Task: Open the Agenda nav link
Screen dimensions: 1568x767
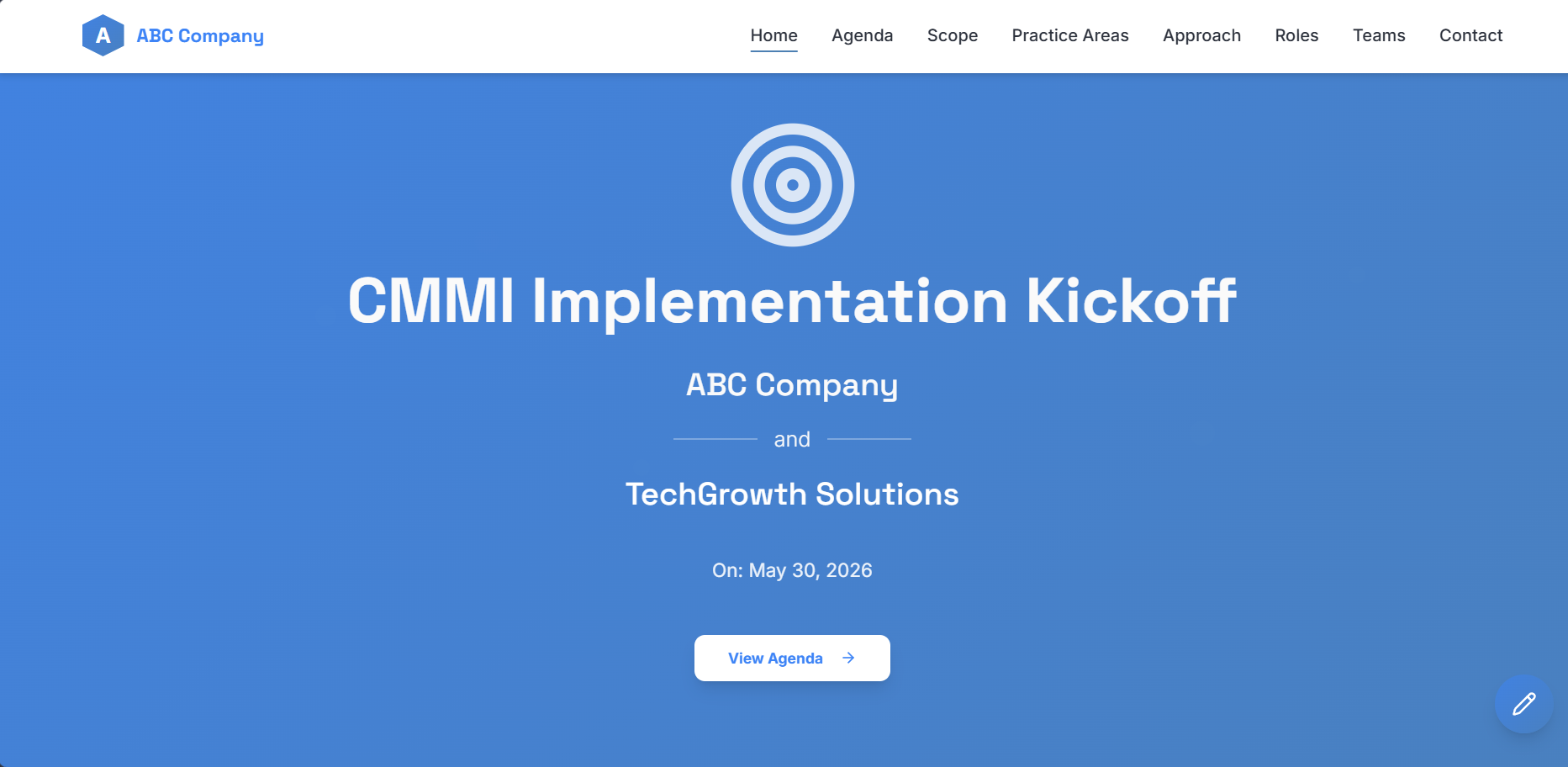Action: pos(862,35)
